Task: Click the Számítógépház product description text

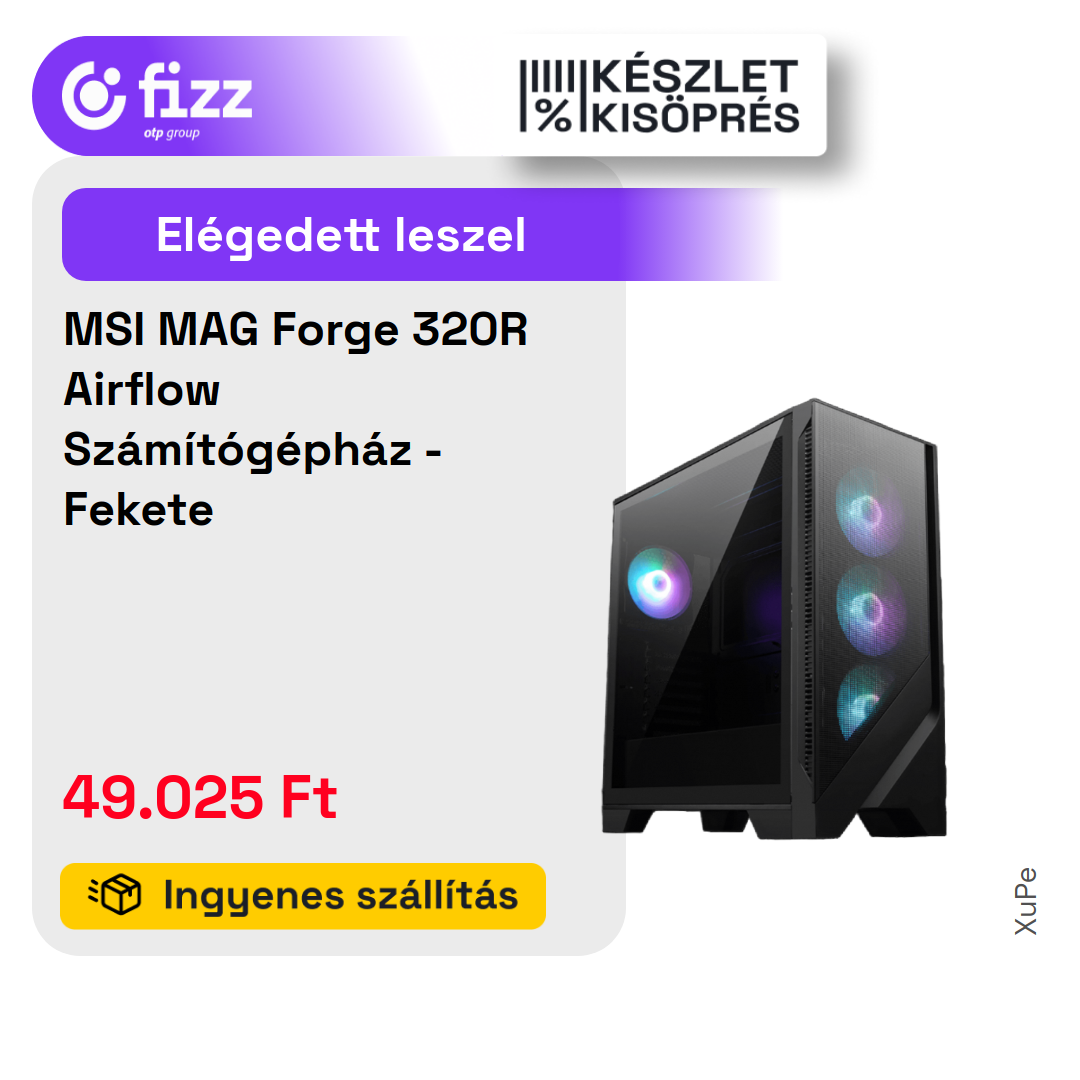Action: pos(238,451)
